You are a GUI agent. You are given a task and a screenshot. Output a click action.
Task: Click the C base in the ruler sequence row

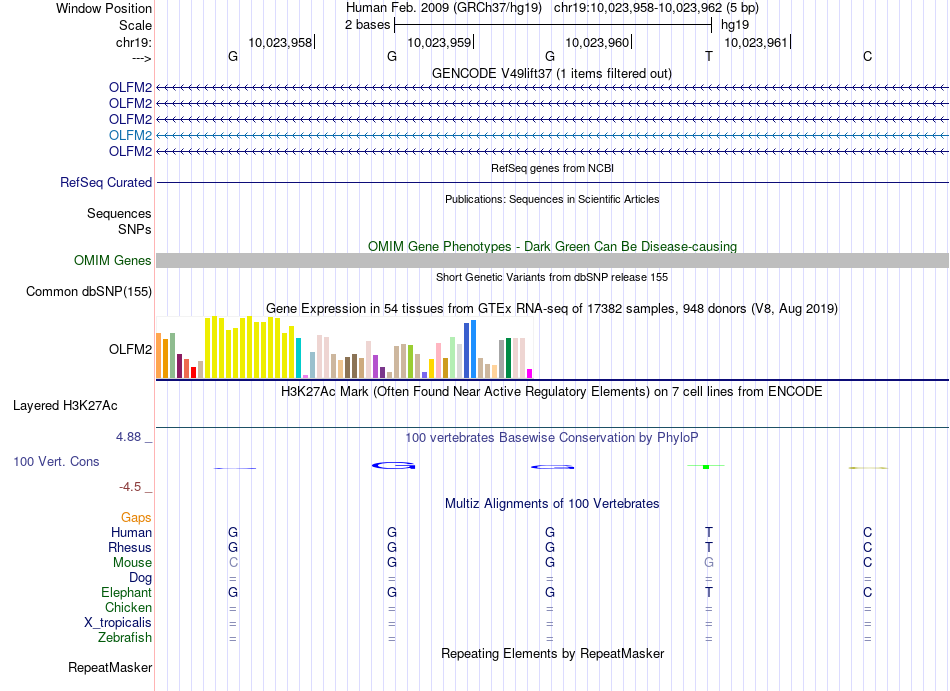pyautogui.click(x=868, y=56)
